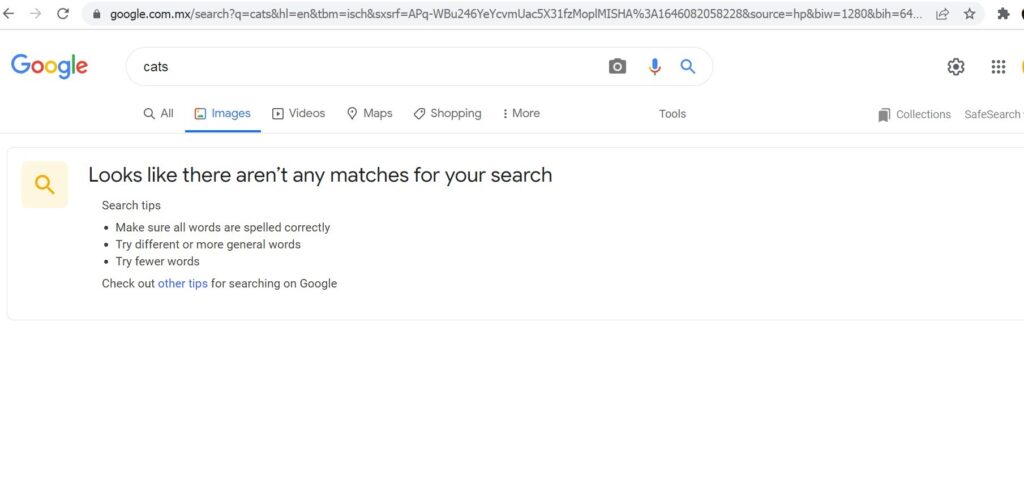Open Google settings gear

tap(956, 67)
